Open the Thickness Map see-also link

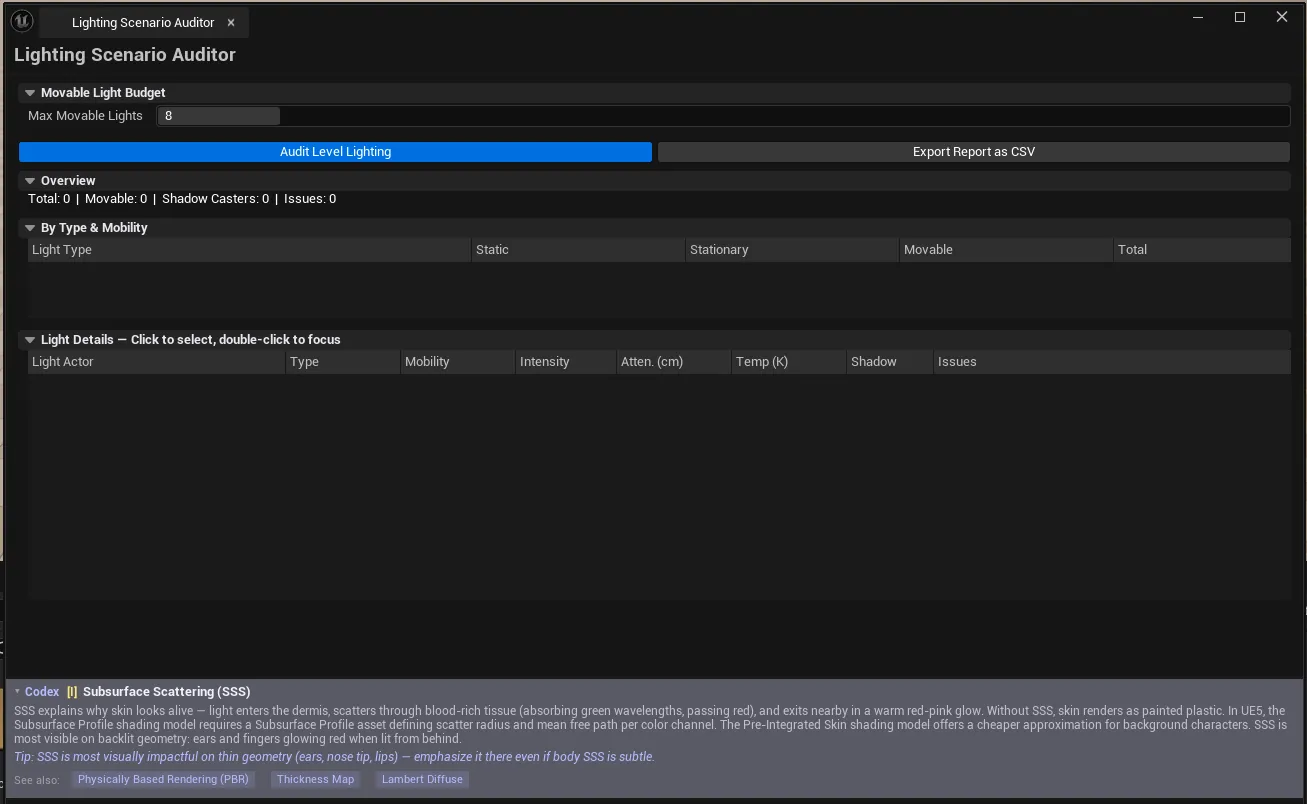coord(316,779)
